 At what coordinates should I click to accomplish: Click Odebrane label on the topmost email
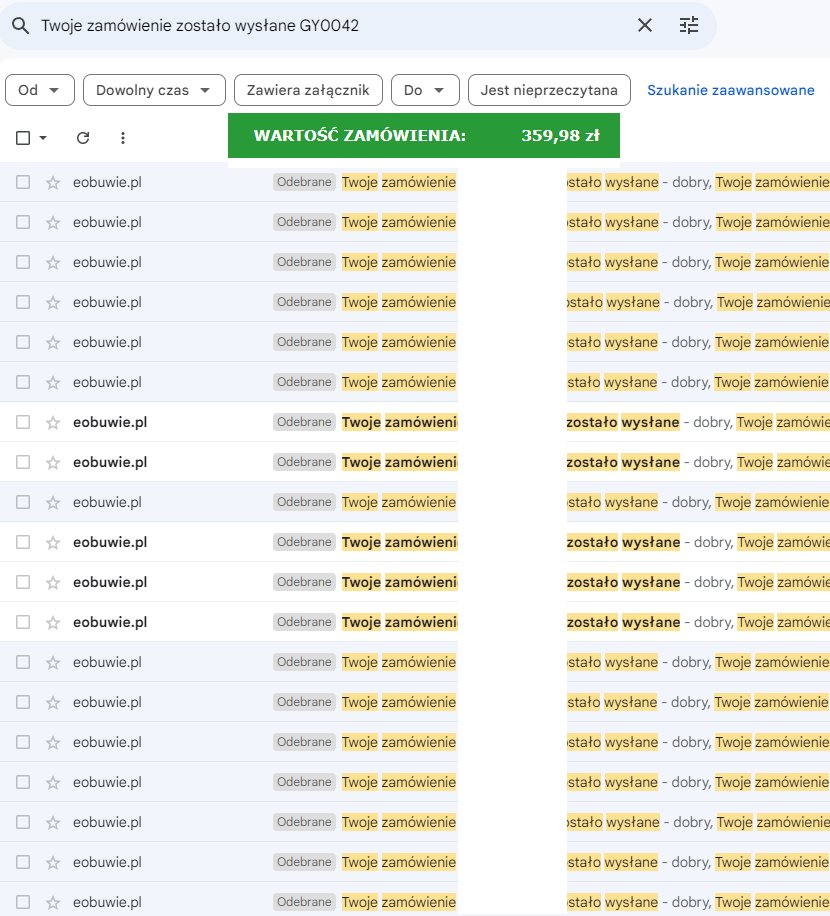304,182
